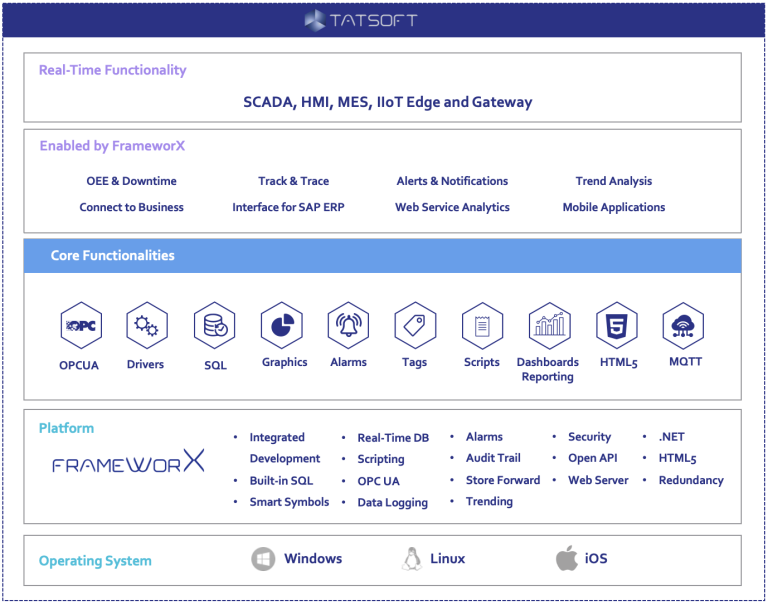Open the Graphics pie chart icon
This screenshot has height=605, width=768.
(282, 326)
